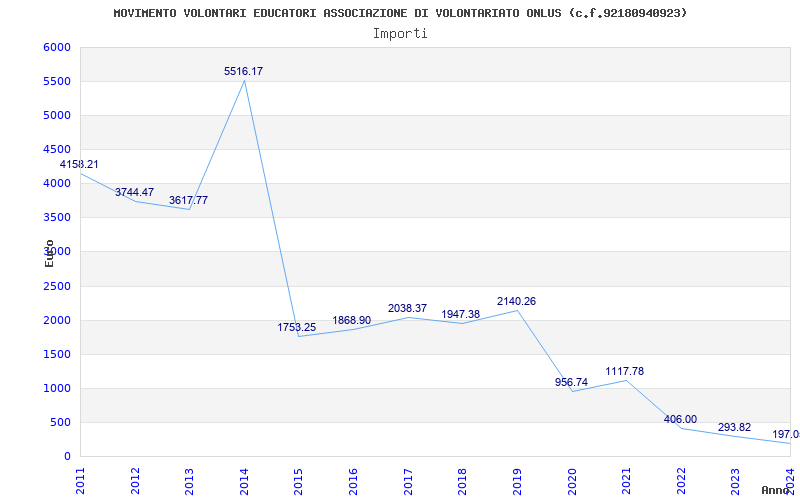Click the 2018 x-axis year label
800x500 pixels.
tap(462, 482)
